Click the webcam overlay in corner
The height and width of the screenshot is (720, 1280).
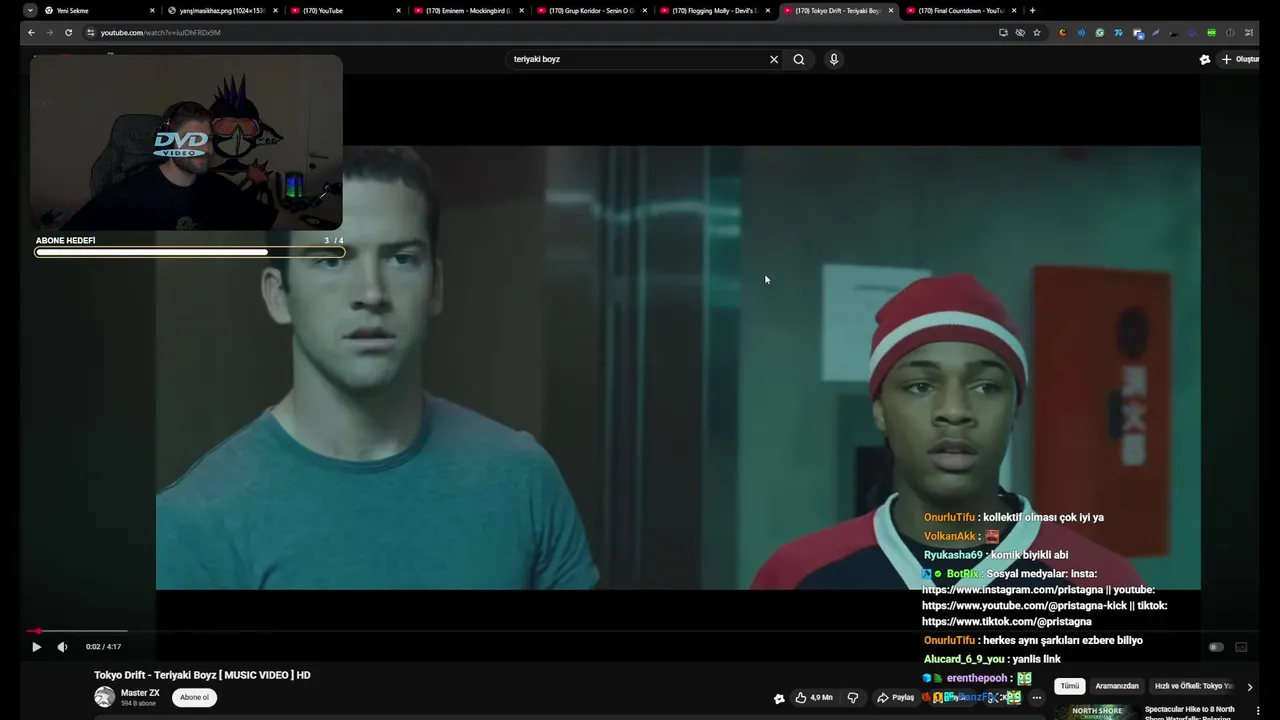pos(186,142)
